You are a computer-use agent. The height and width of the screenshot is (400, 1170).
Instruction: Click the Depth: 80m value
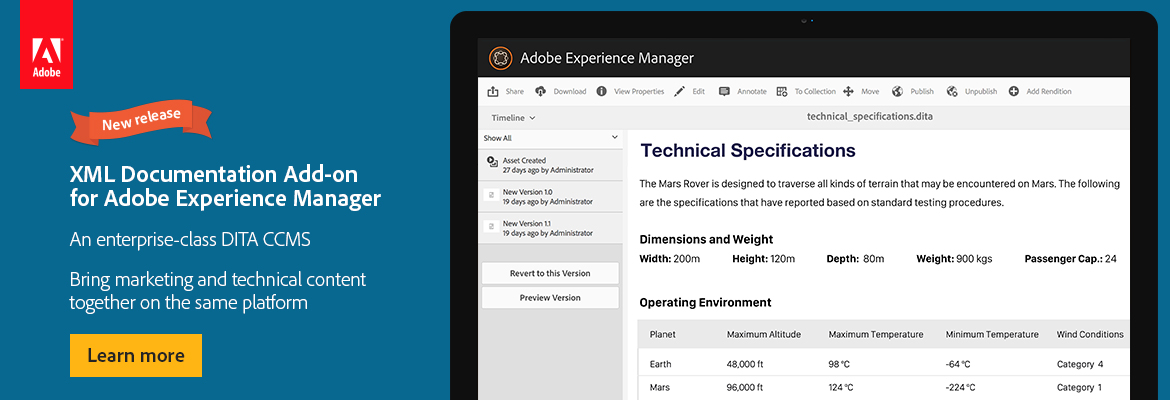point(855,259)
